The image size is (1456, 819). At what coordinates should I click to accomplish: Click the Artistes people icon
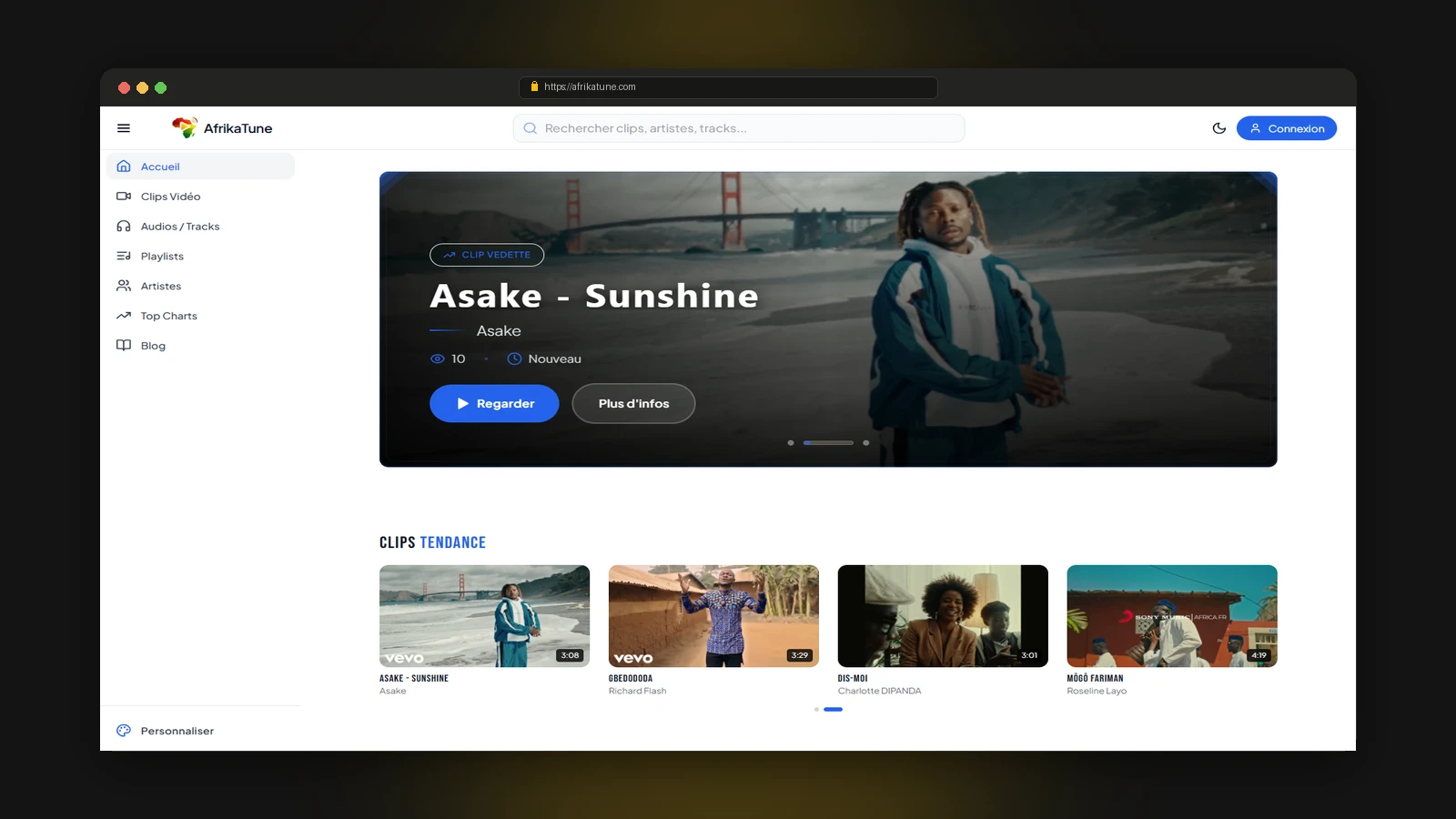[124, 286]
